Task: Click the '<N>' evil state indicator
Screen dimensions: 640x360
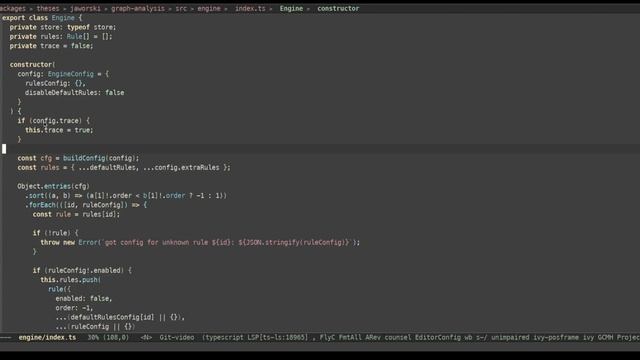Action: (146, 337)
